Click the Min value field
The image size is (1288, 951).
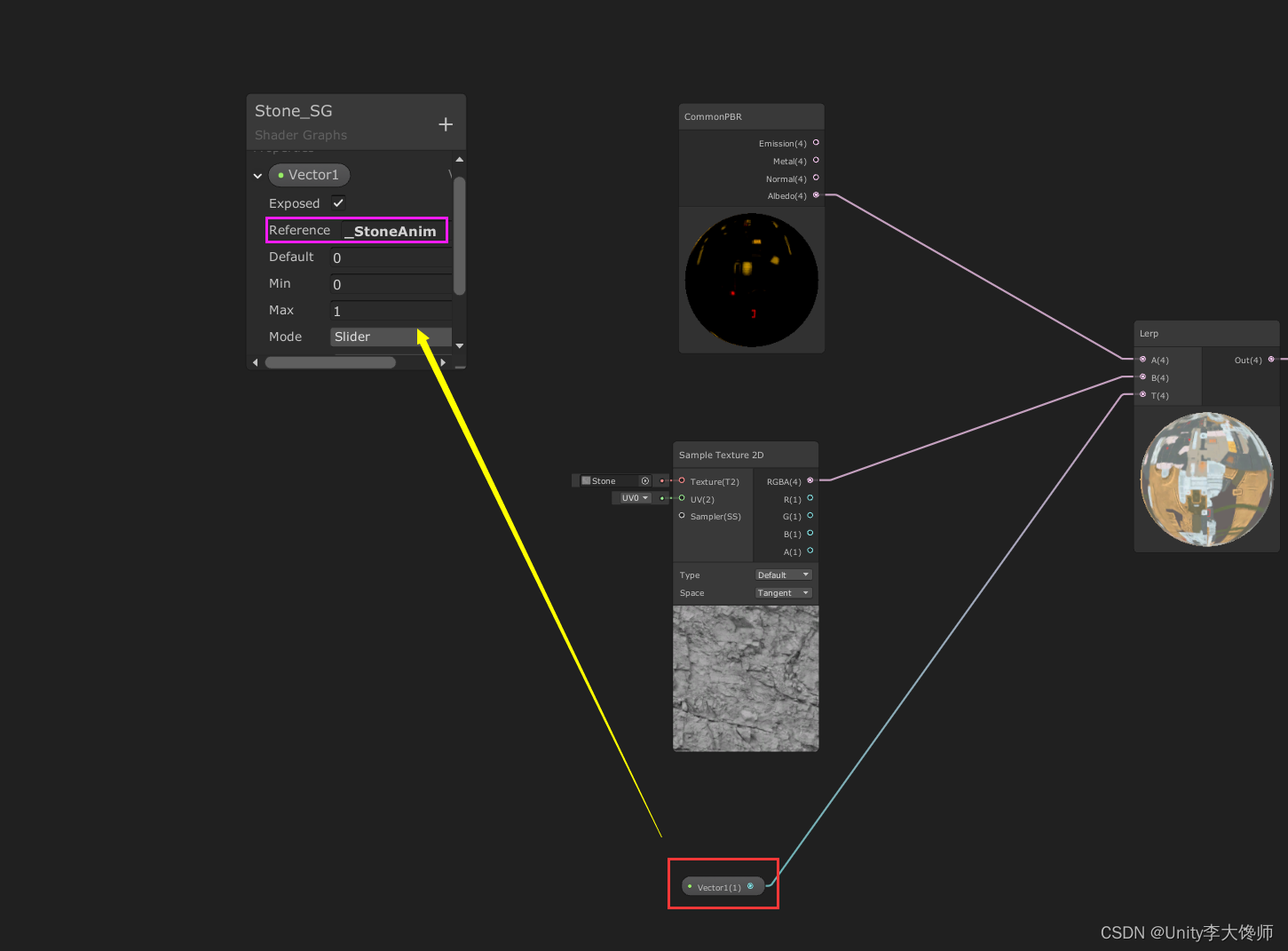pos(391,284)
